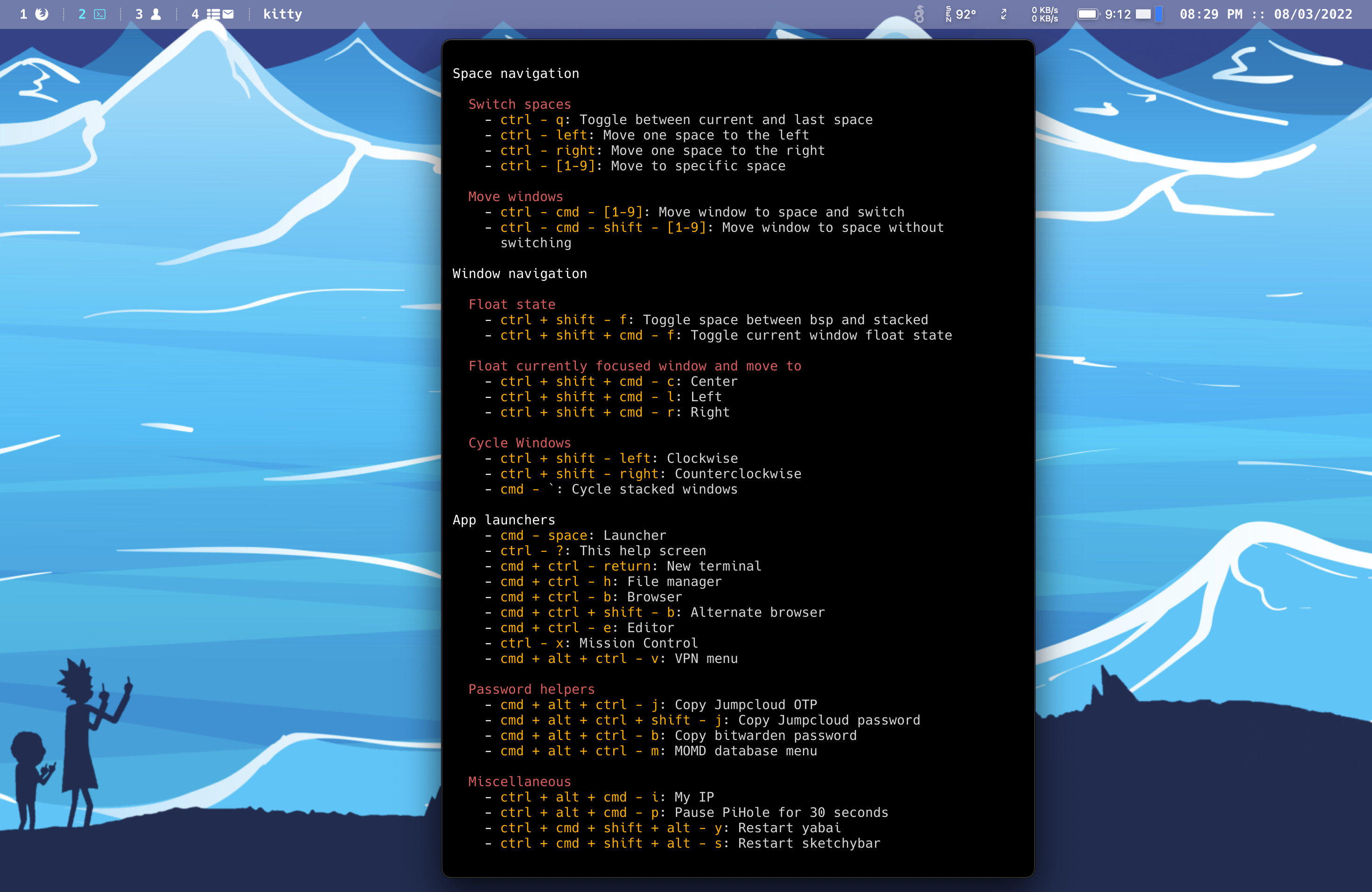Switch to space 2 terminal icon
The width and height of the screenshot is (1372, 892).
point(100,14)
